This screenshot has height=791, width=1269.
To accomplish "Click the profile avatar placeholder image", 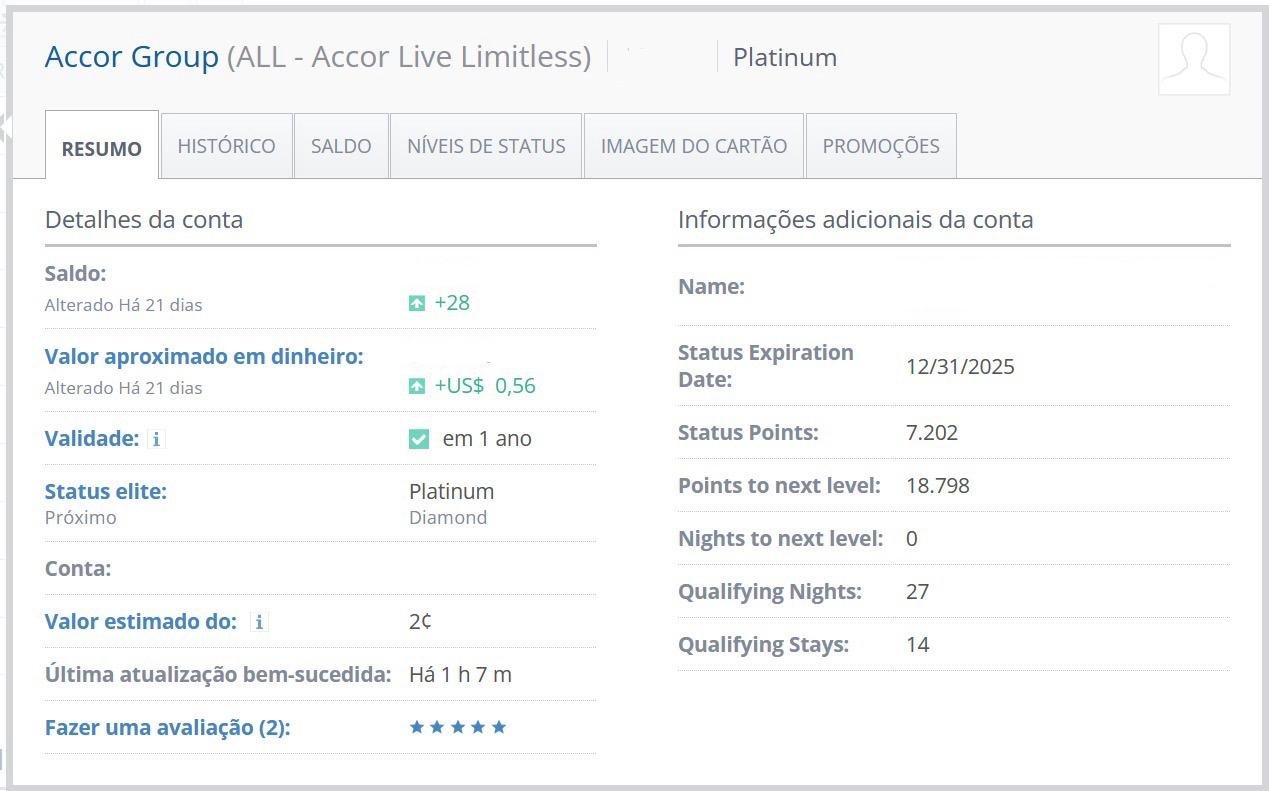I will [1194, 59].
